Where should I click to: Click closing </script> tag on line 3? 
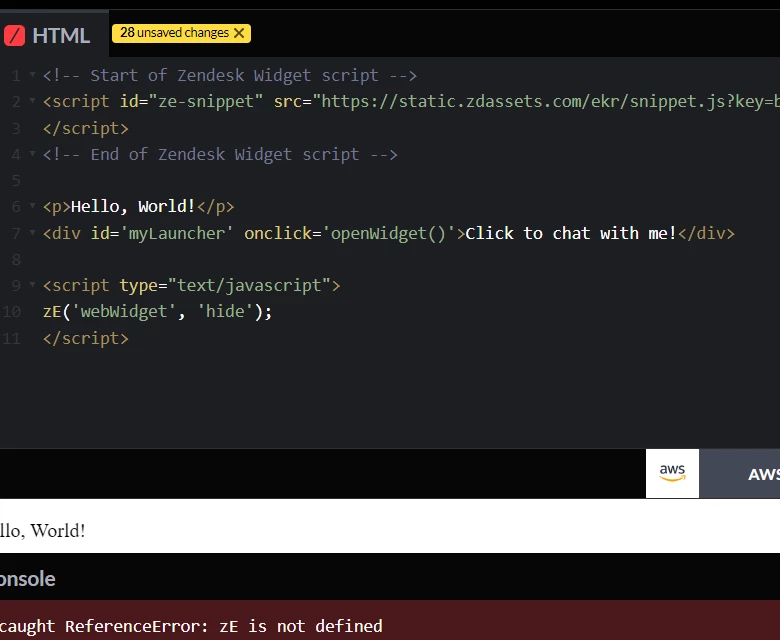click(x=86, y=128)
